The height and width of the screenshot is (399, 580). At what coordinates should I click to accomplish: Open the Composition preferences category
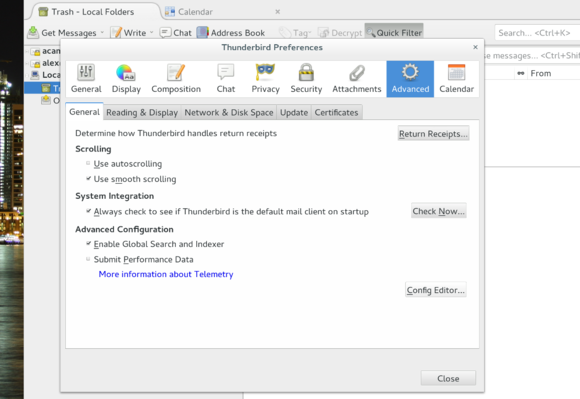pyautogui.click(x=176, y=79)
